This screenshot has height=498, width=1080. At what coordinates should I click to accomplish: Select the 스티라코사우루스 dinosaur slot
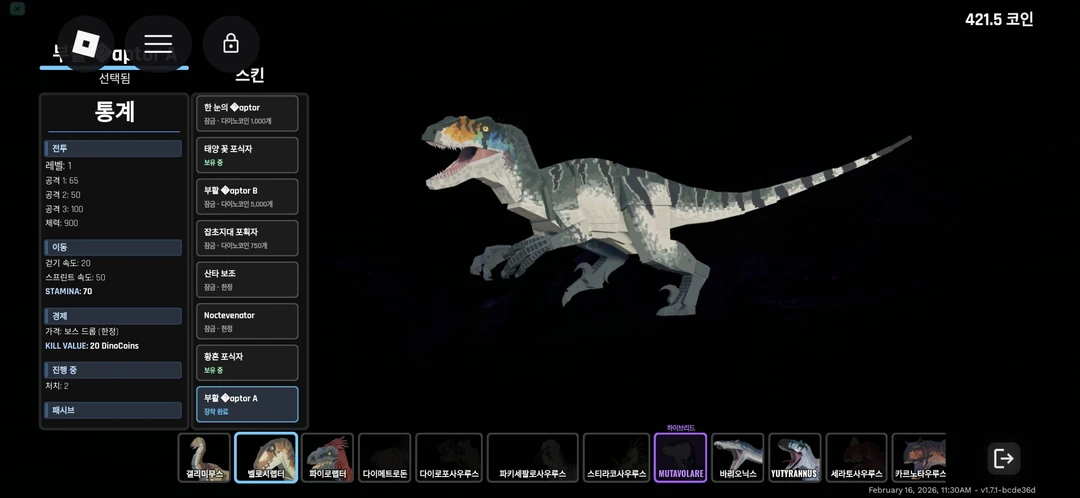[617, 458]
